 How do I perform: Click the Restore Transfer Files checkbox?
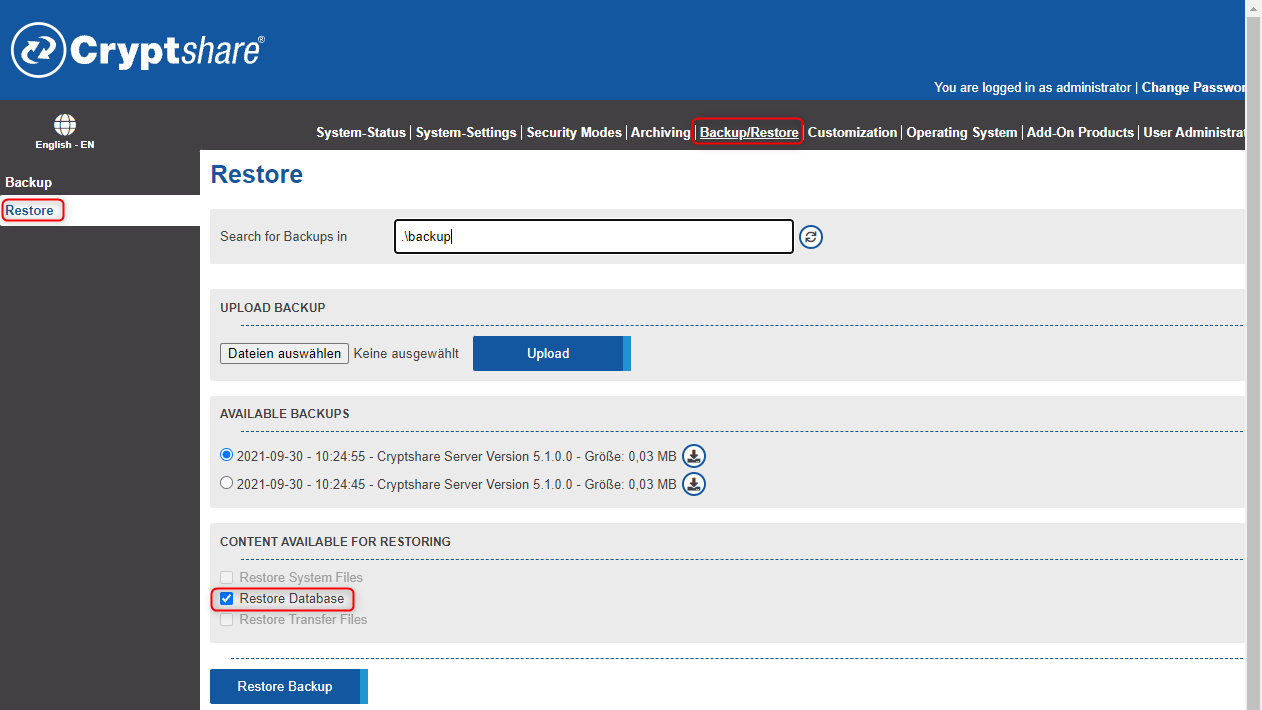pos(227,620)
